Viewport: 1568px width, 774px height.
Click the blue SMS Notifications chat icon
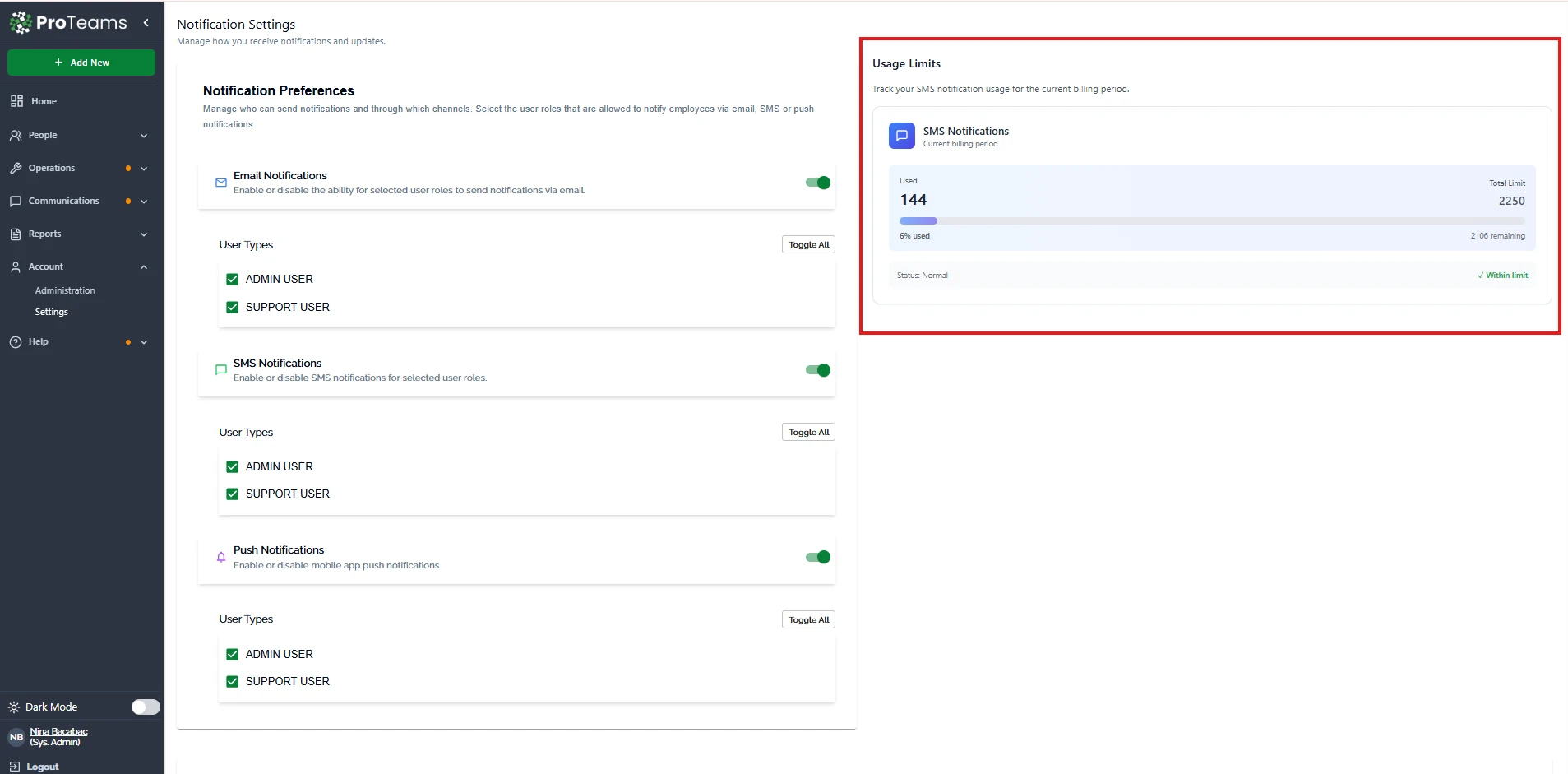(901, 136)
